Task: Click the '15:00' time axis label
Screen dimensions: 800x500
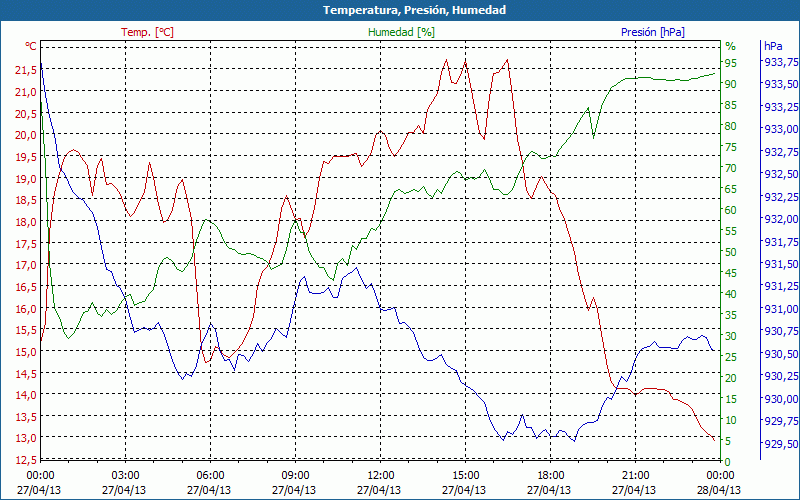Action: (465, 475)
